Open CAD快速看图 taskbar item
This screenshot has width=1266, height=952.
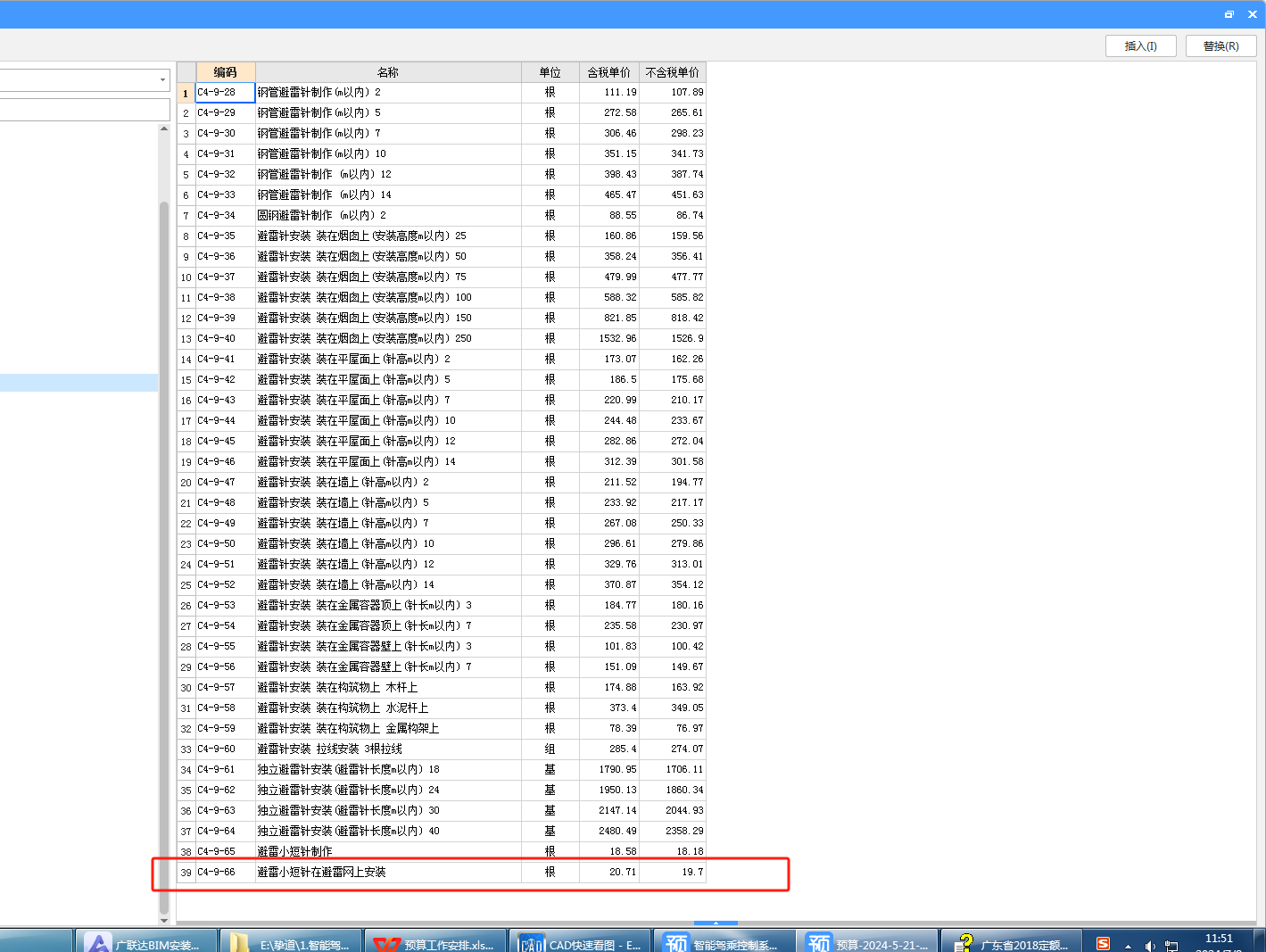tap(580, 941)
